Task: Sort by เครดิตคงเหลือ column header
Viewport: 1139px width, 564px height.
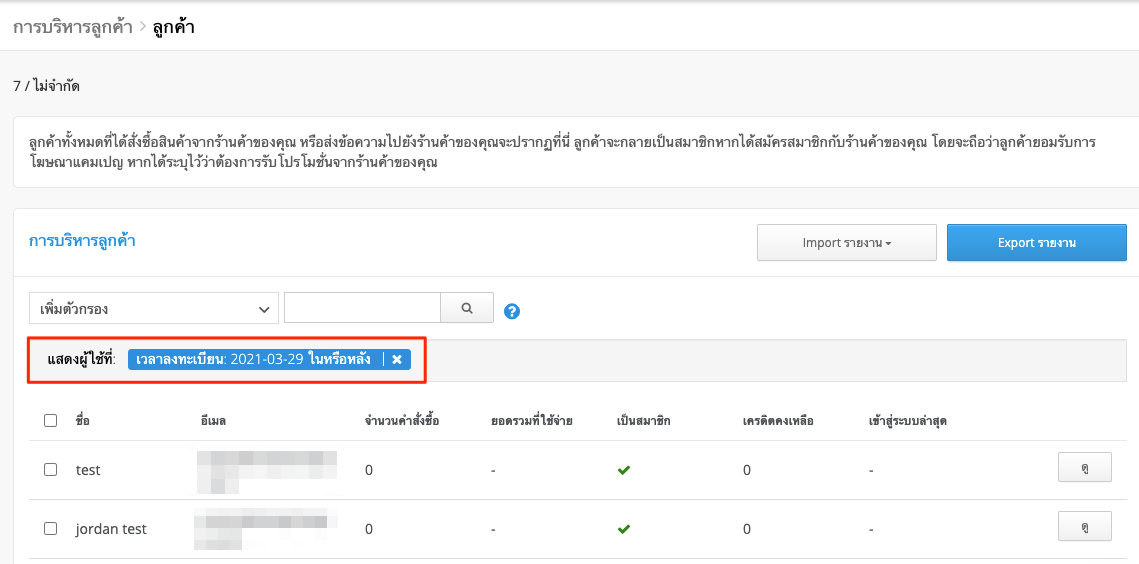Action: pyautogui.click(x=777, y=421)
